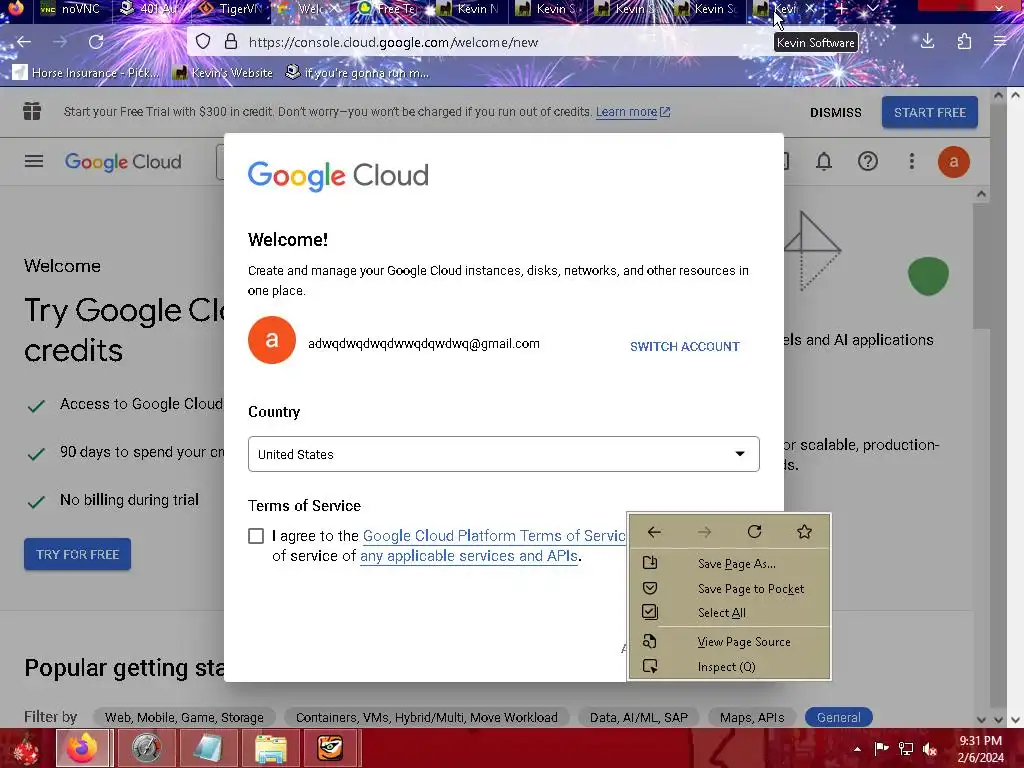Screen dimensions: 1024x768
Task: Click the muted volume tray icon
Action: [x=929, y=748]
